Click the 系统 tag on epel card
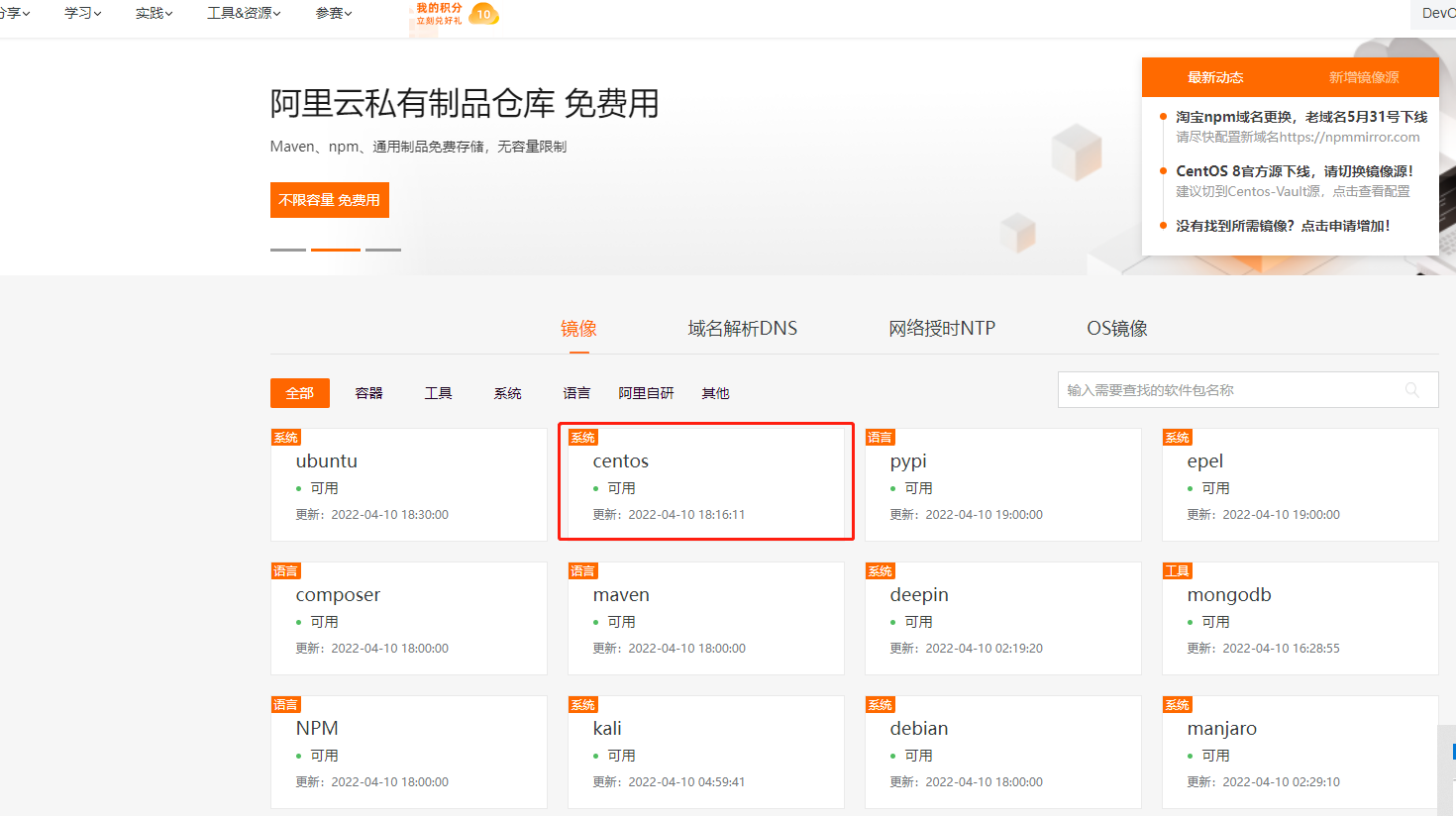 click(1178, 438)
